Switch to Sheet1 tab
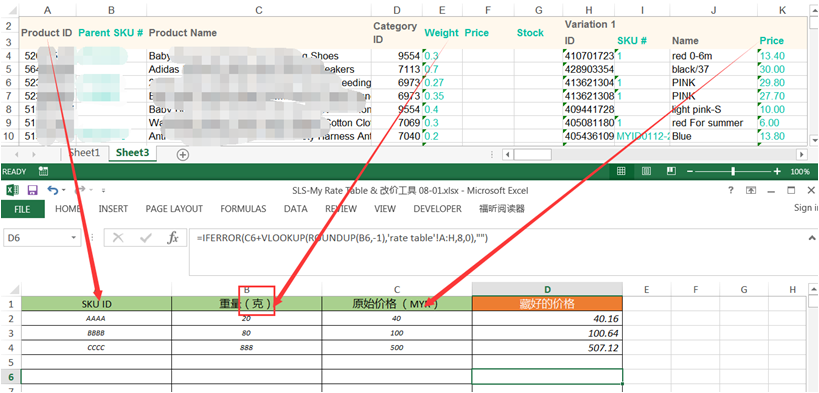The image size is (819, 393). [84, 153]
